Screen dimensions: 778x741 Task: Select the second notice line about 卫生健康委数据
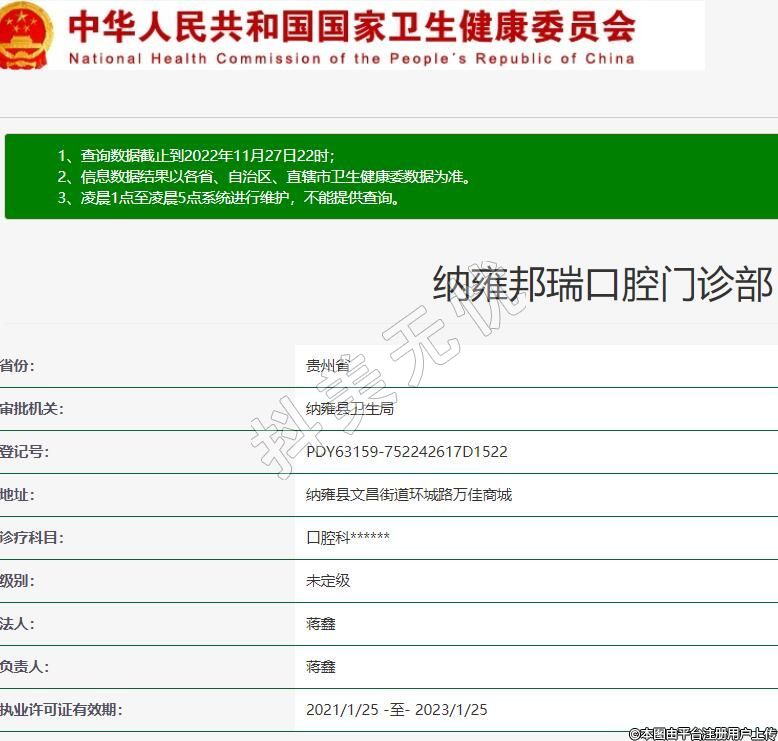coord(264,176)
